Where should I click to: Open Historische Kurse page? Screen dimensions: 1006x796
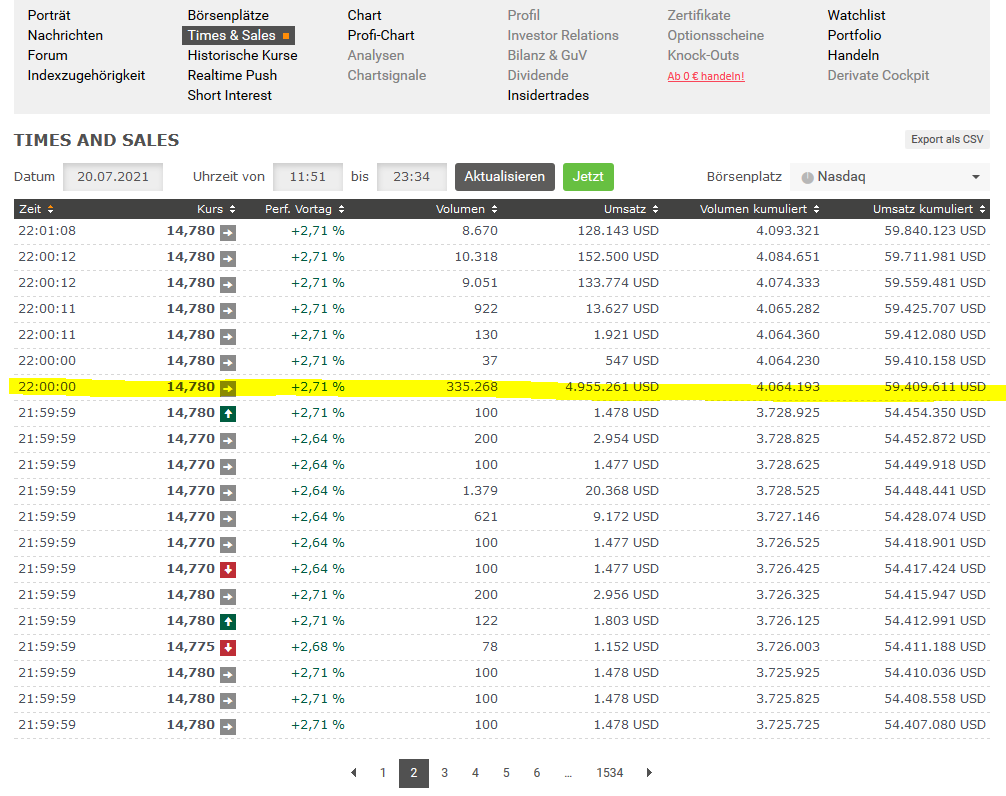click(x=243, y=55)
